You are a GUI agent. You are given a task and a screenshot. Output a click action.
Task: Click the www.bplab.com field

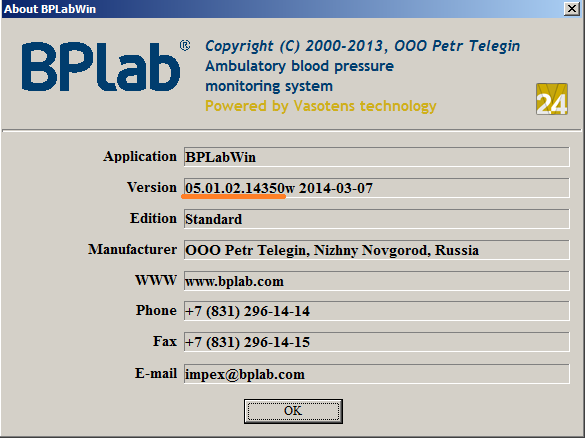click(x=376, y=280)
